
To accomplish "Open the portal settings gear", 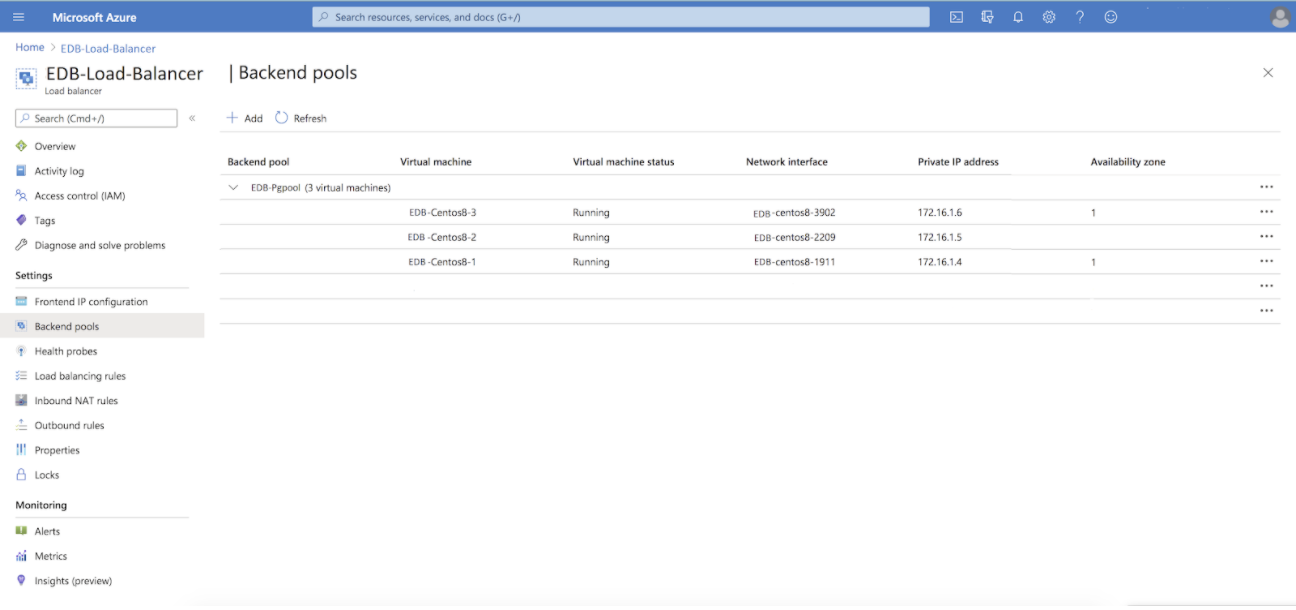I will [x=1049, y=17].
